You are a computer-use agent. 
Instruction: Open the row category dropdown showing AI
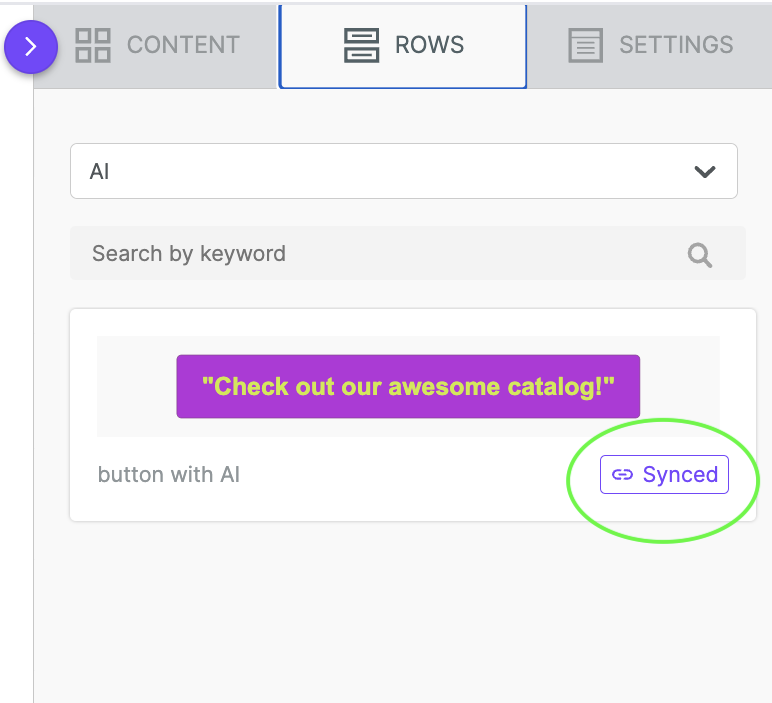404,171
